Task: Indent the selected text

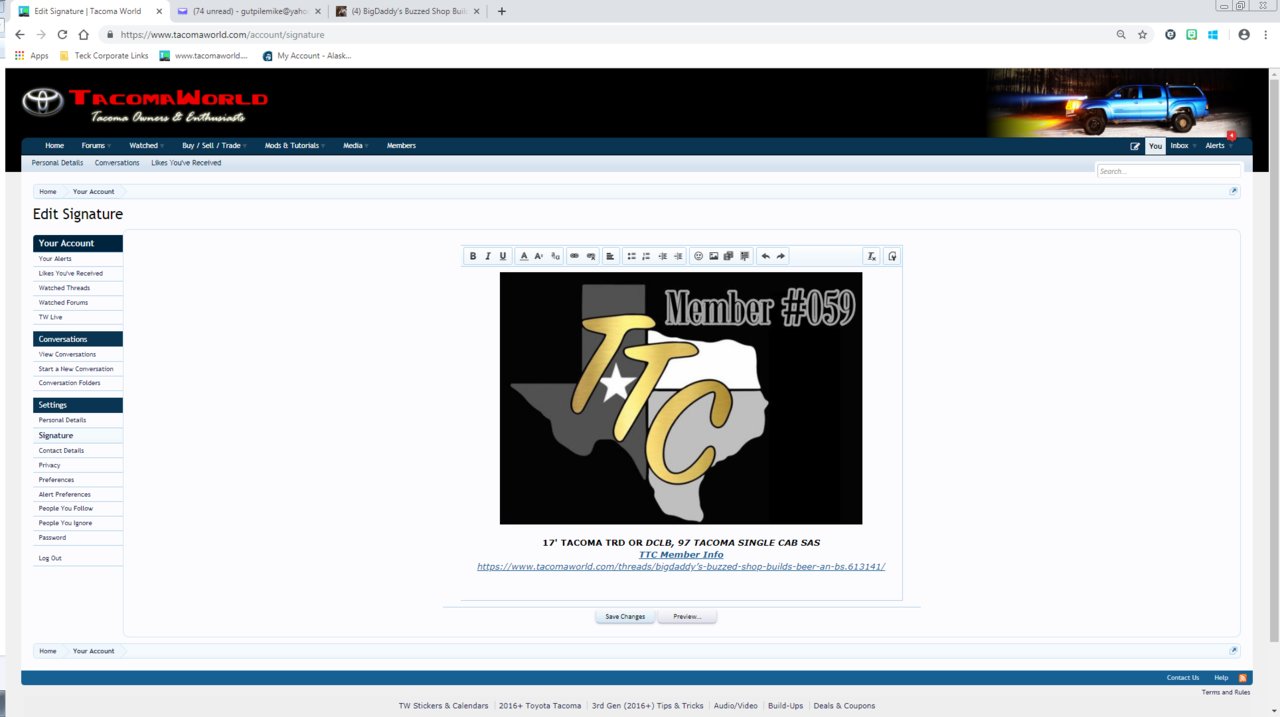Action: pyautogui.click(x=678, y=256)
